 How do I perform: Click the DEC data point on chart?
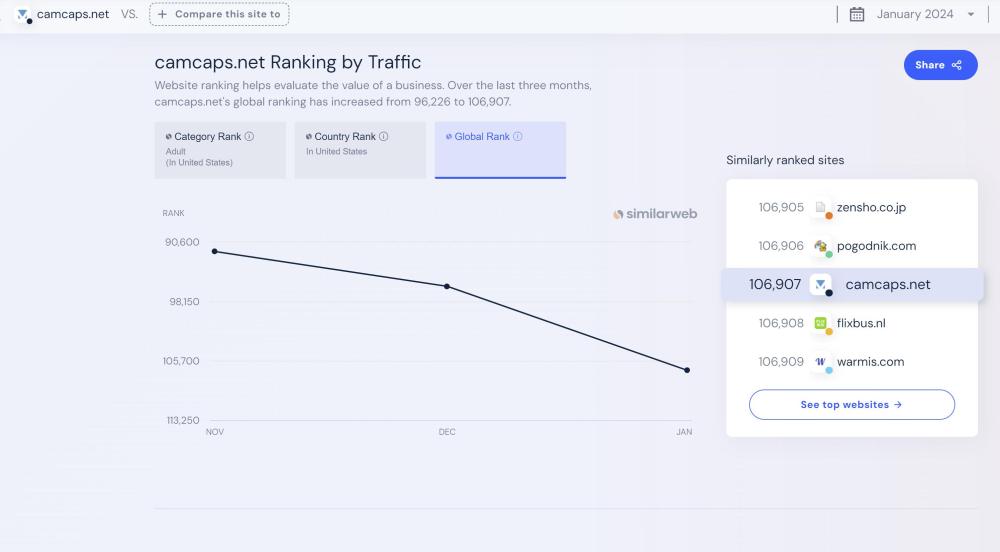coord(447,286)
